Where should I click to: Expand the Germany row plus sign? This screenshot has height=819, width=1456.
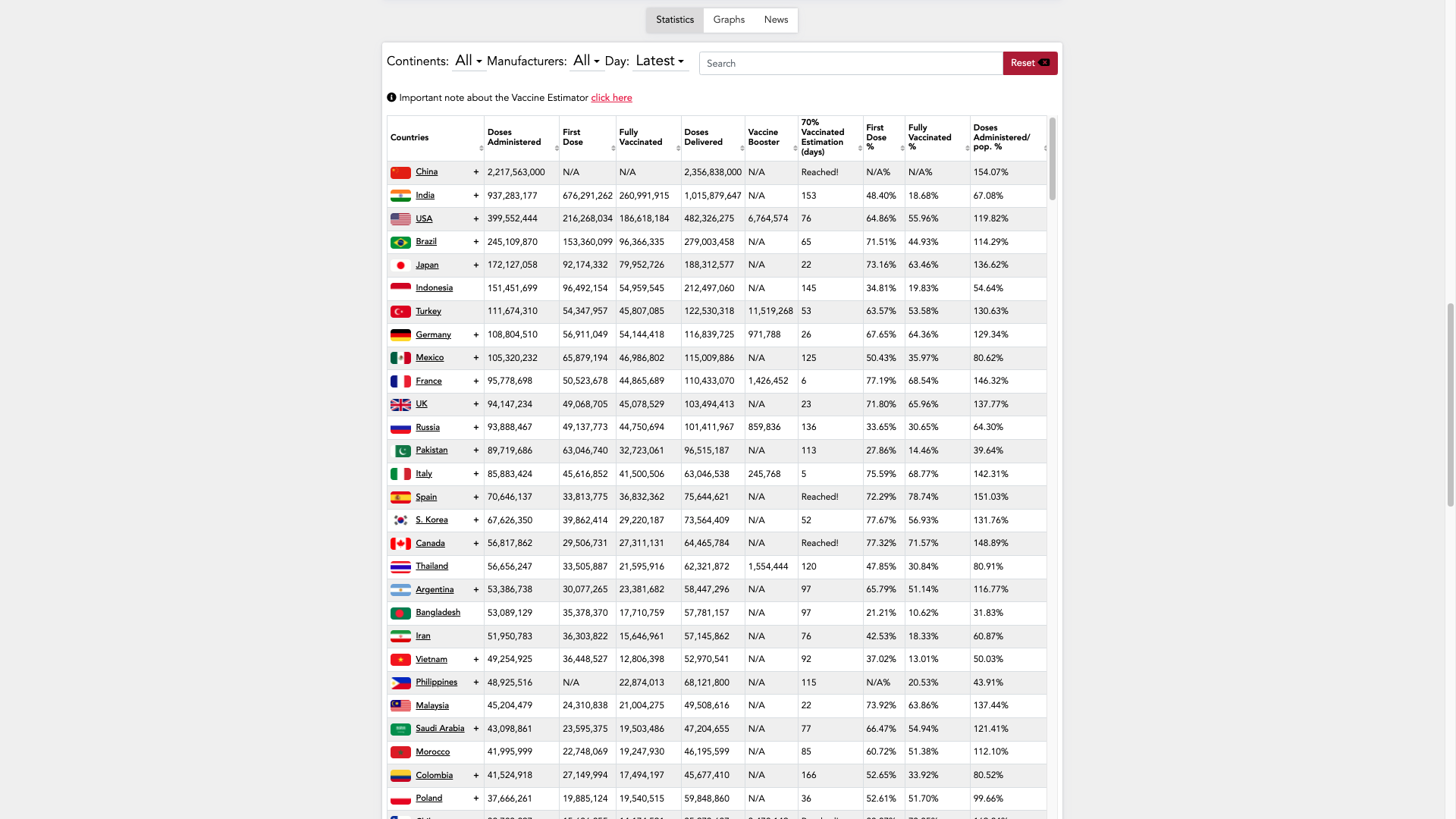point(476,334)
